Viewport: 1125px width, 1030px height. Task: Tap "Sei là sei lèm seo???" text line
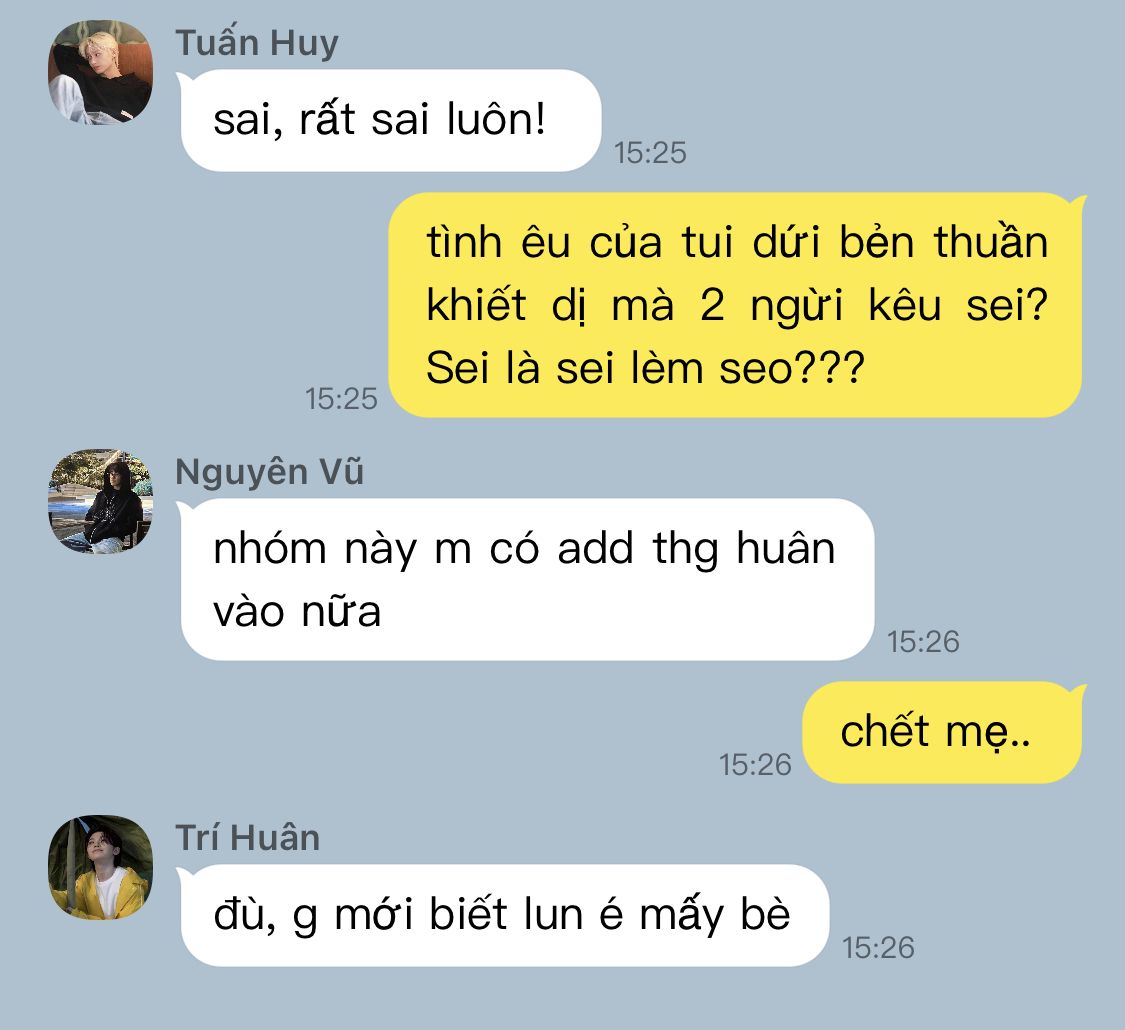click(645, 368)
